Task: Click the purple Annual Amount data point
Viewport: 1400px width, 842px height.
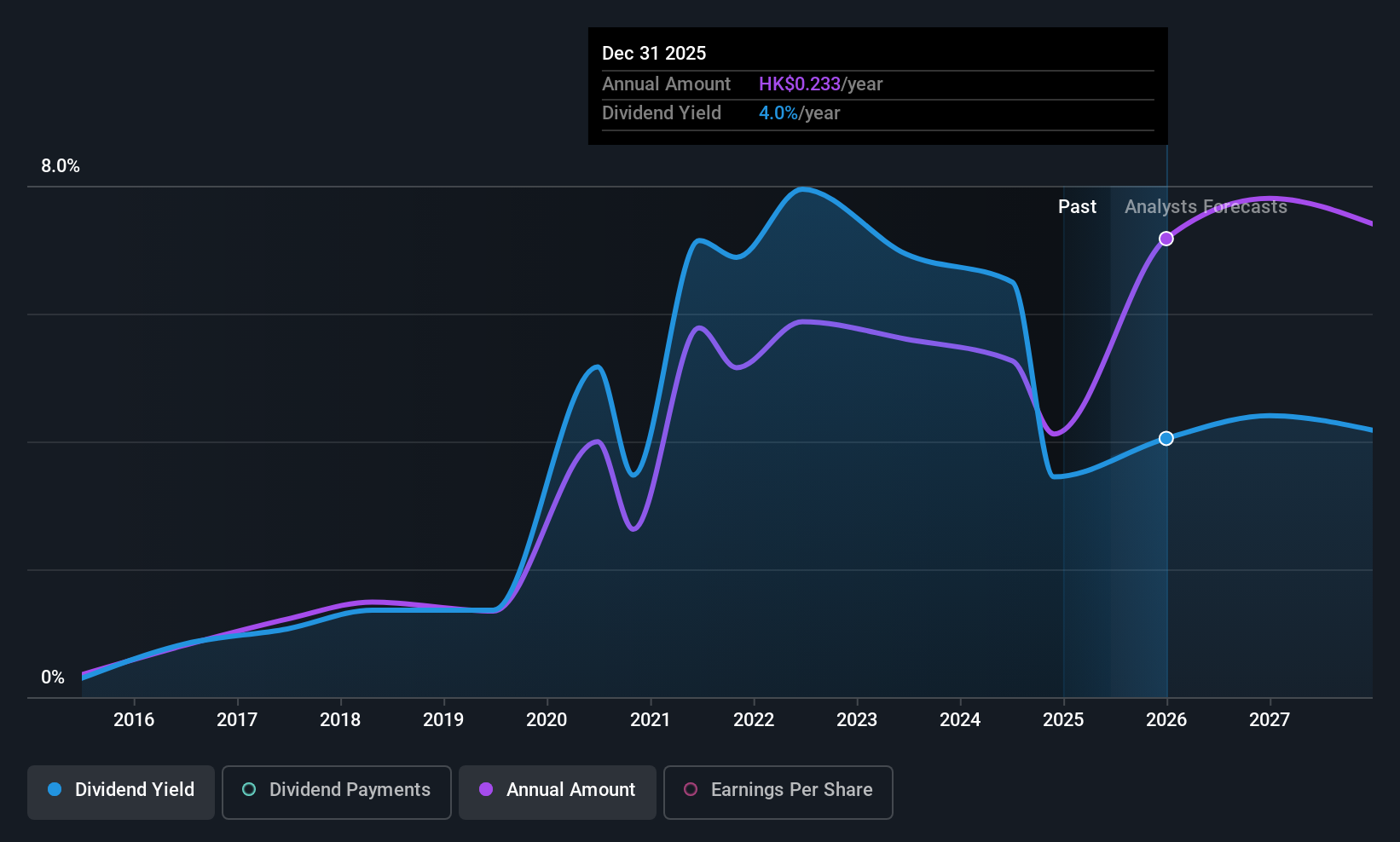Action: pos(1166,239)
